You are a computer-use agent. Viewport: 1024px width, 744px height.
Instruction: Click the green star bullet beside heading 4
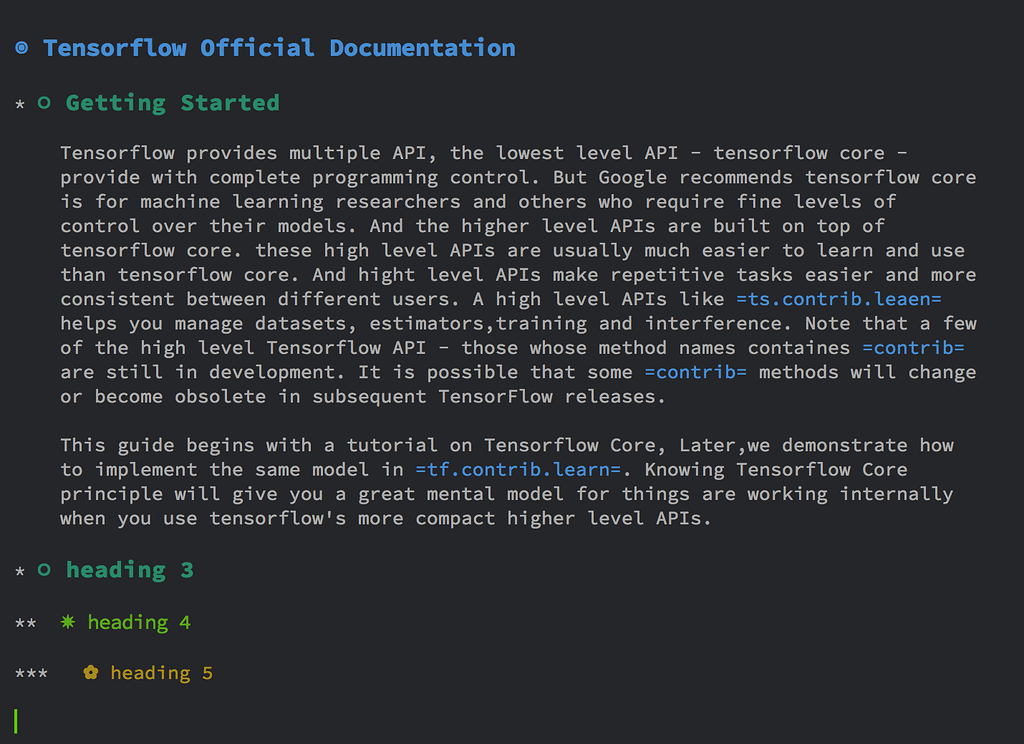[68, 622]
